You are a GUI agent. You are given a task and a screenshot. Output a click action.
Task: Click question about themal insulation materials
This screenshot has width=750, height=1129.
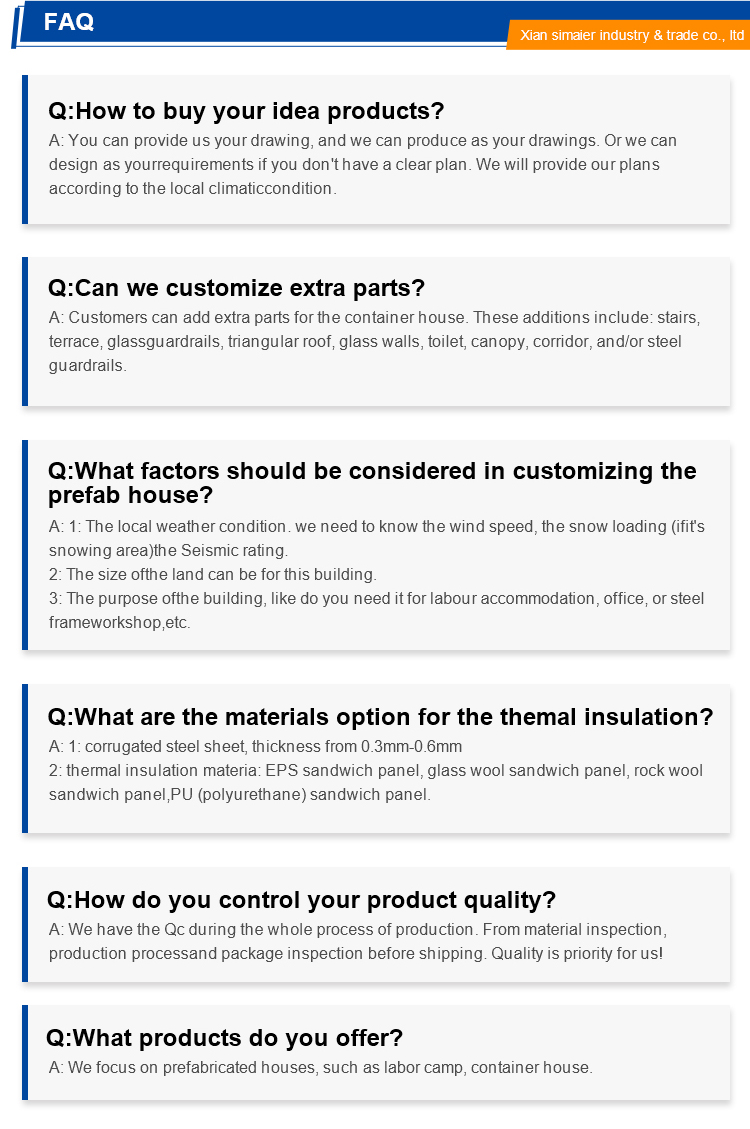click(x=381, y=717)
